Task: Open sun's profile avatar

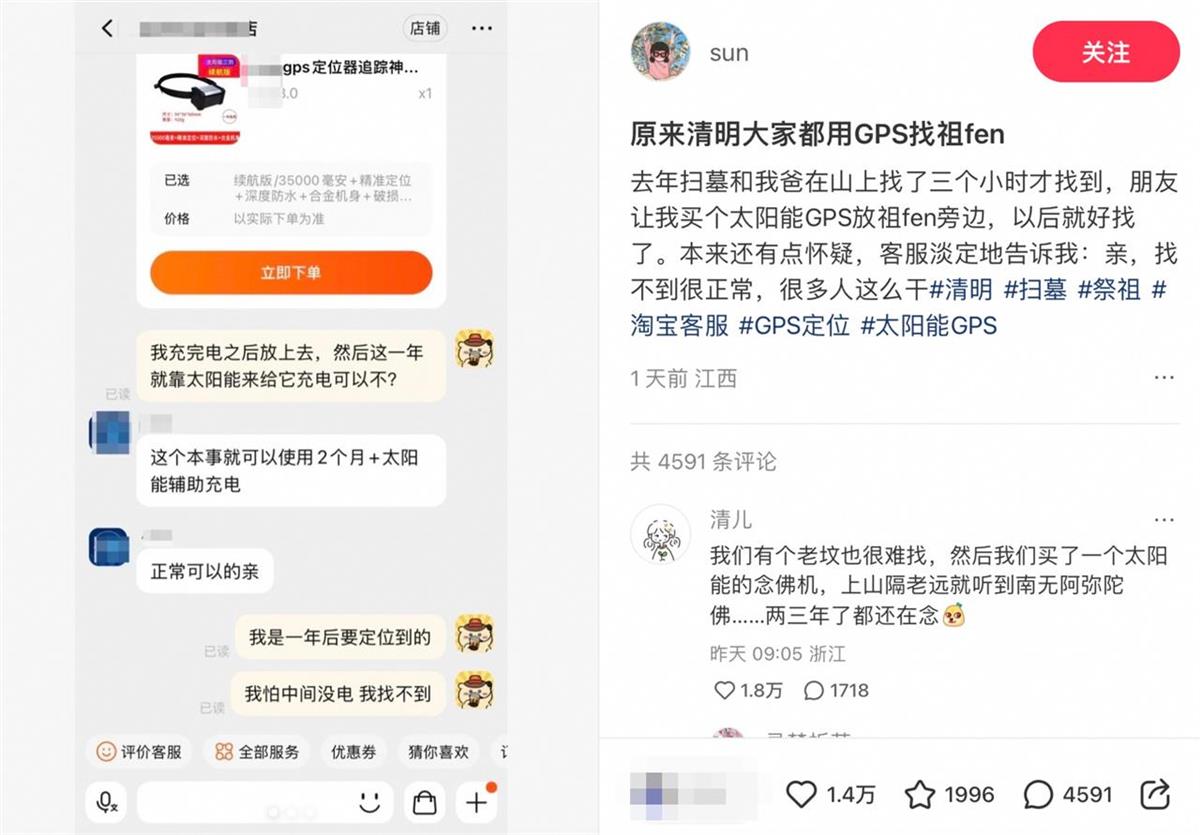Action: click(661, 50)
